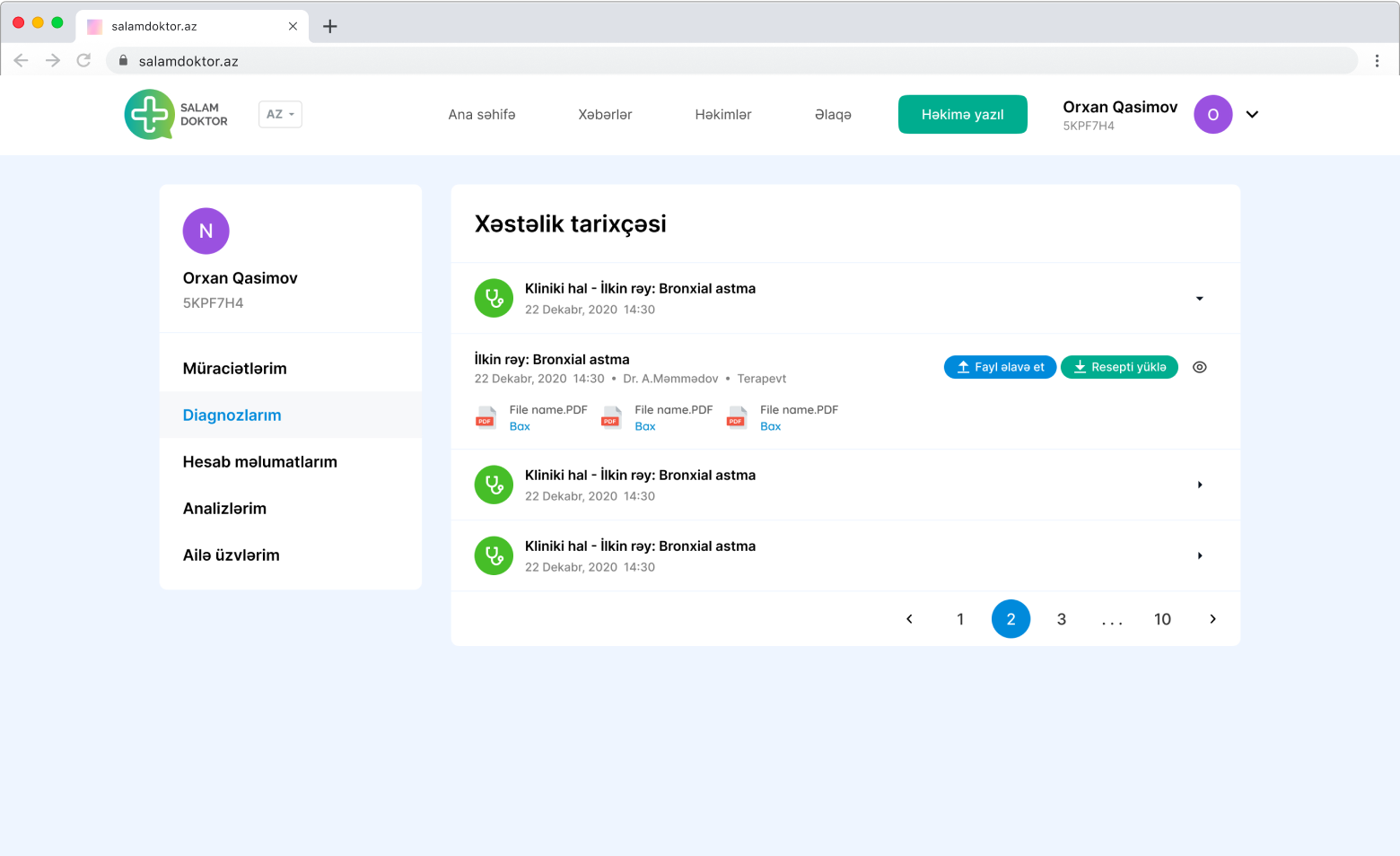Screen dimensions: 1400x856
Task: Open the Həkimlər navigation item
Action: pos(722,115)
